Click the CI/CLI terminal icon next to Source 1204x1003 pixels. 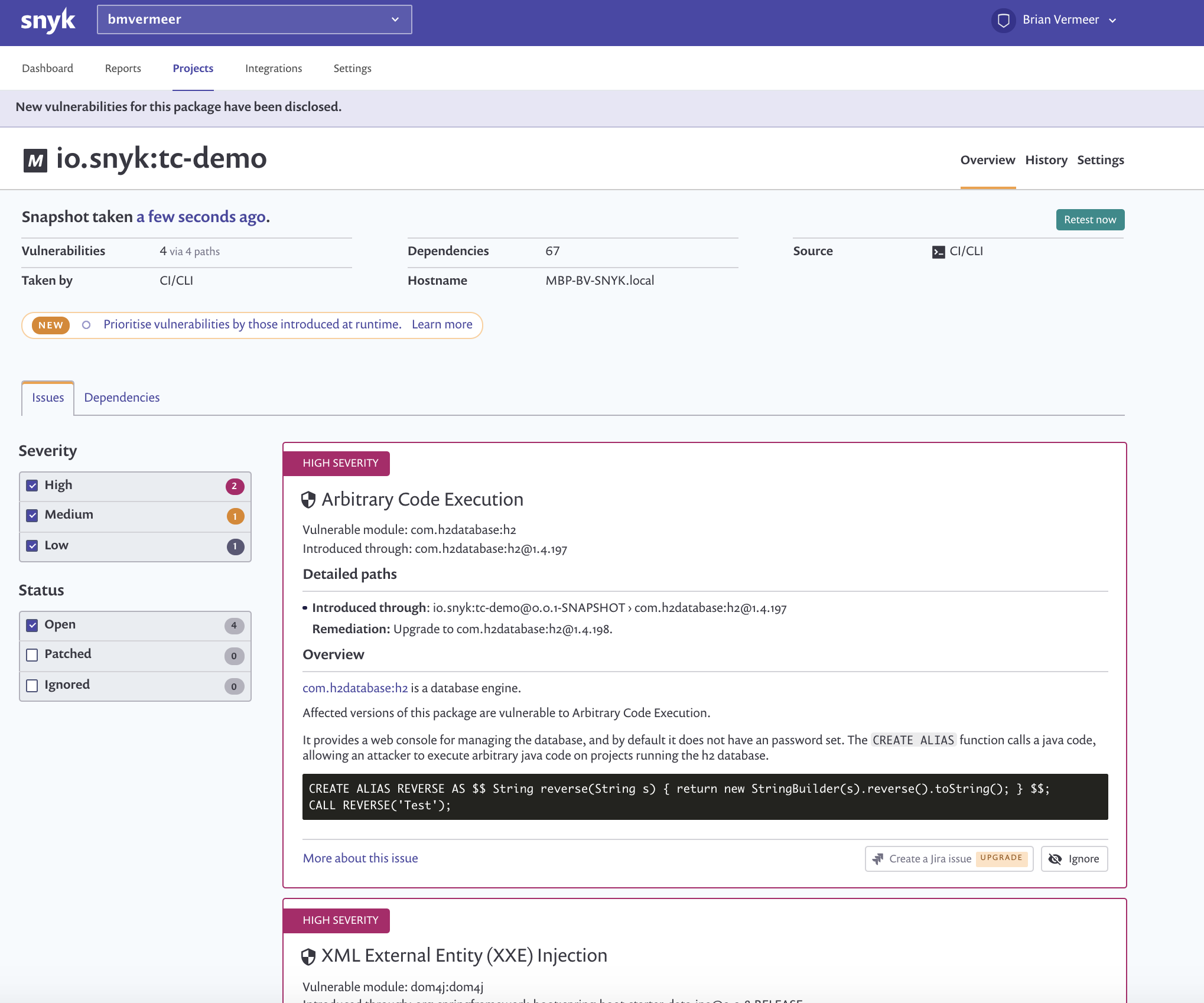[x=938, y=252]
